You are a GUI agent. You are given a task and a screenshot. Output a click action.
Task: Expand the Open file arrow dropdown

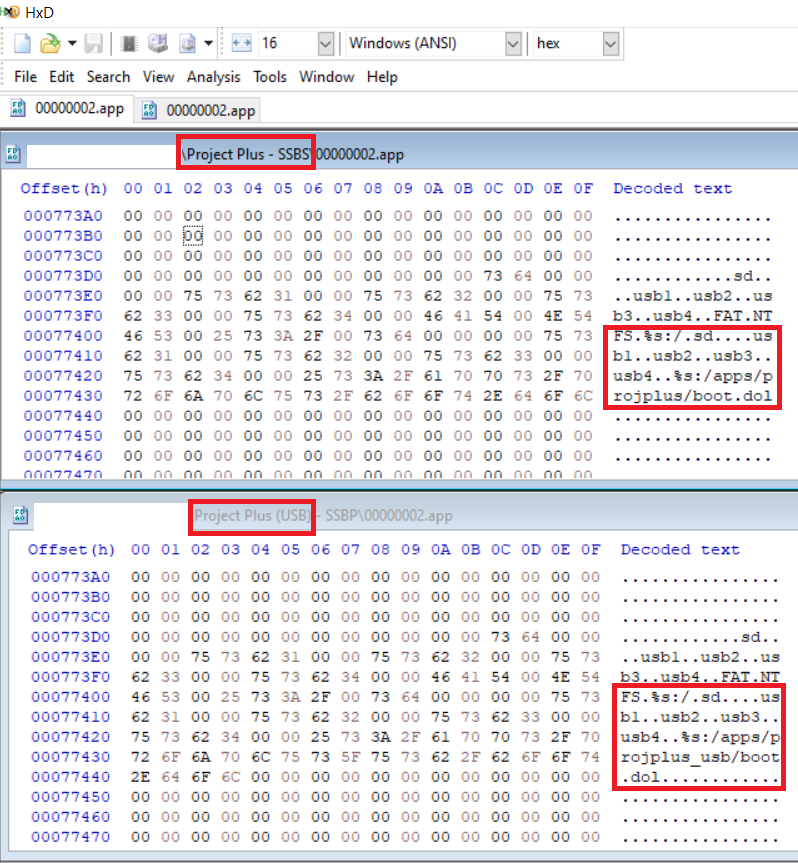(72, 43)
